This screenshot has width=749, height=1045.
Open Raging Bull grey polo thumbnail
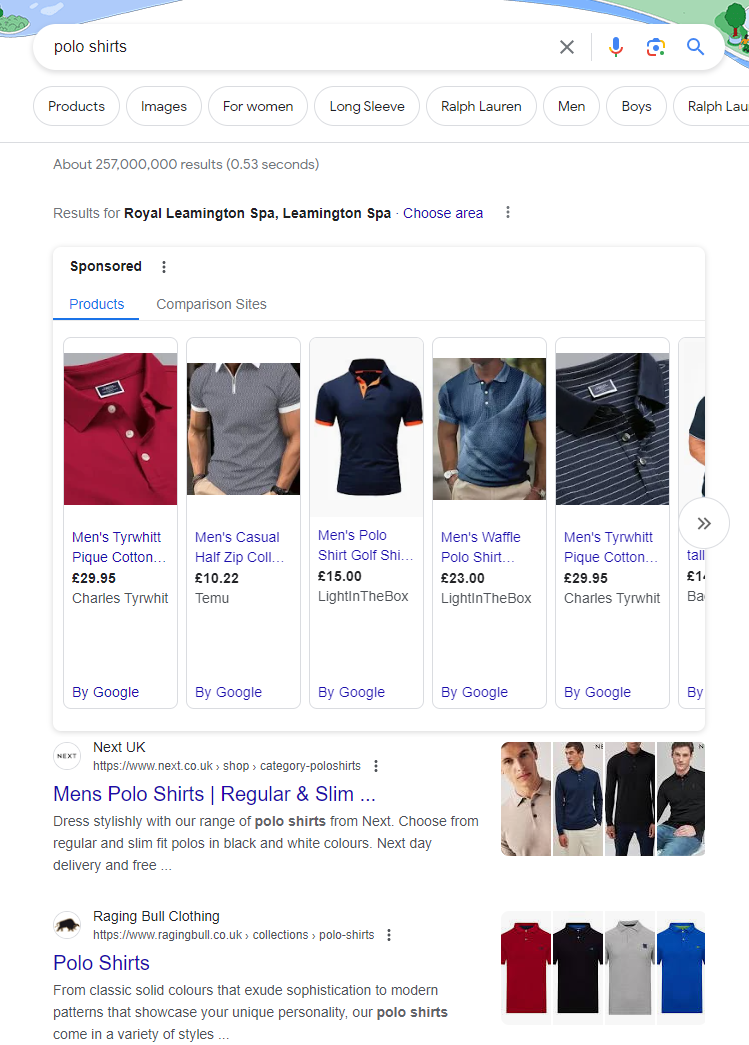630,968
